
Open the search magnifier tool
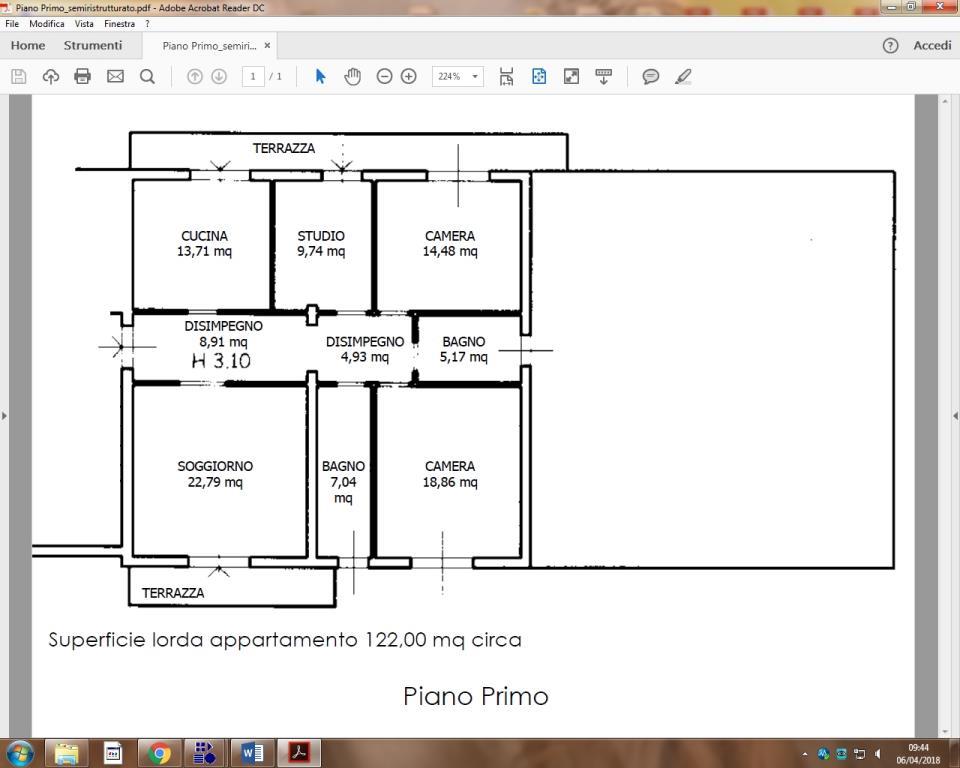pyautogui.click(x=147, y=76)
